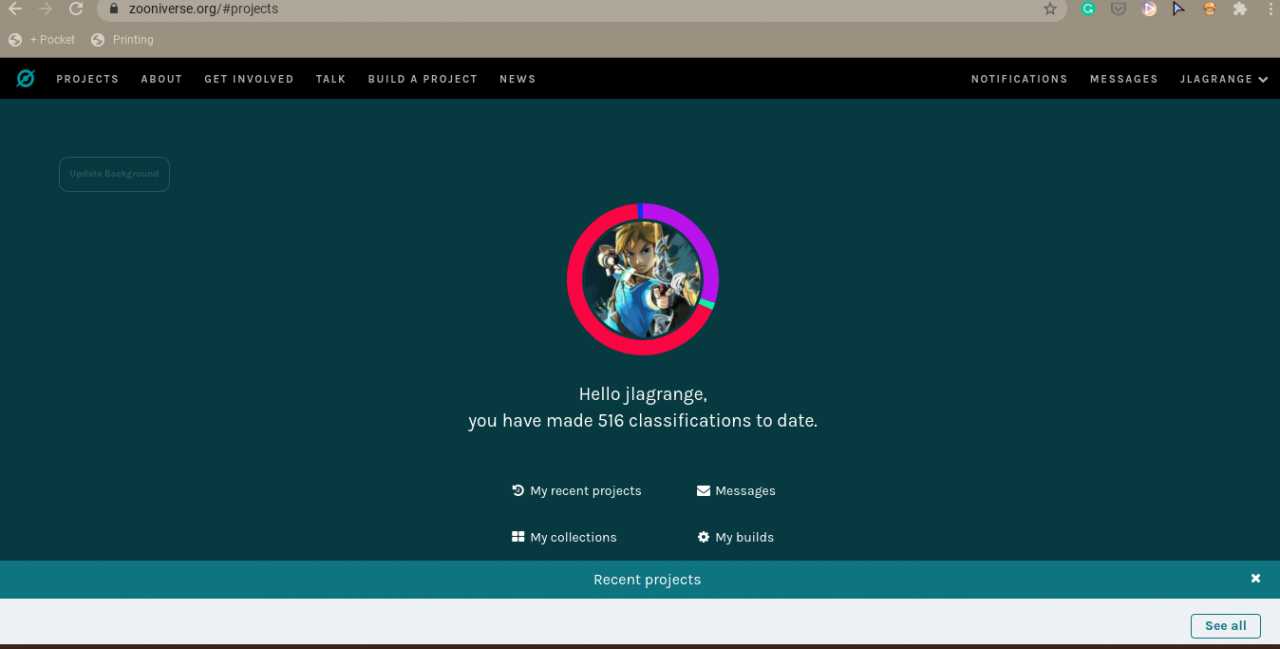Viewport: 1280px width, 649px height.
Task: Open the Extensions puzzle piece menu
Action: pyautogui.click(x=1240, y=9)
